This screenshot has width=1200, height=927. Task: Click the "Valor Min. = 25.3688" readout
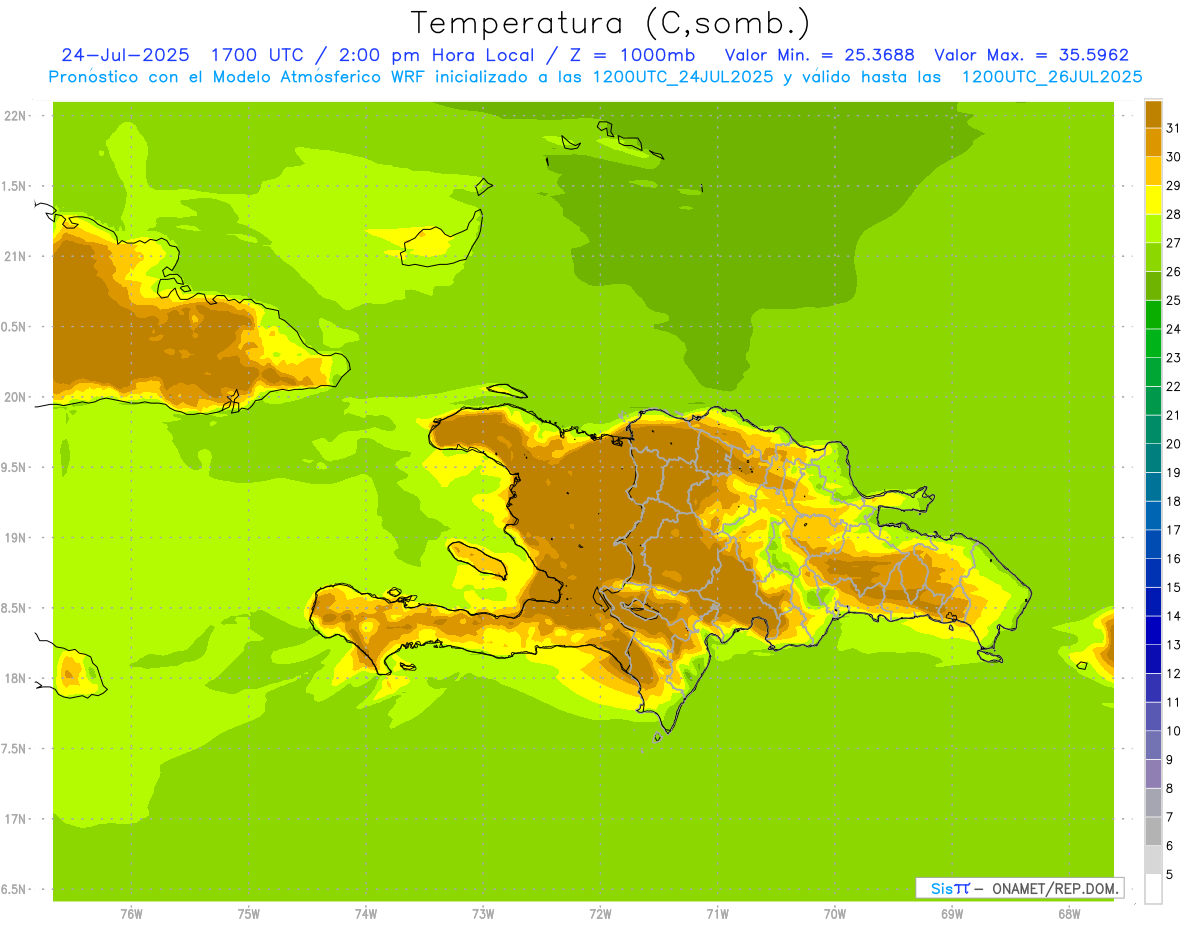click(x=820, y=55)
